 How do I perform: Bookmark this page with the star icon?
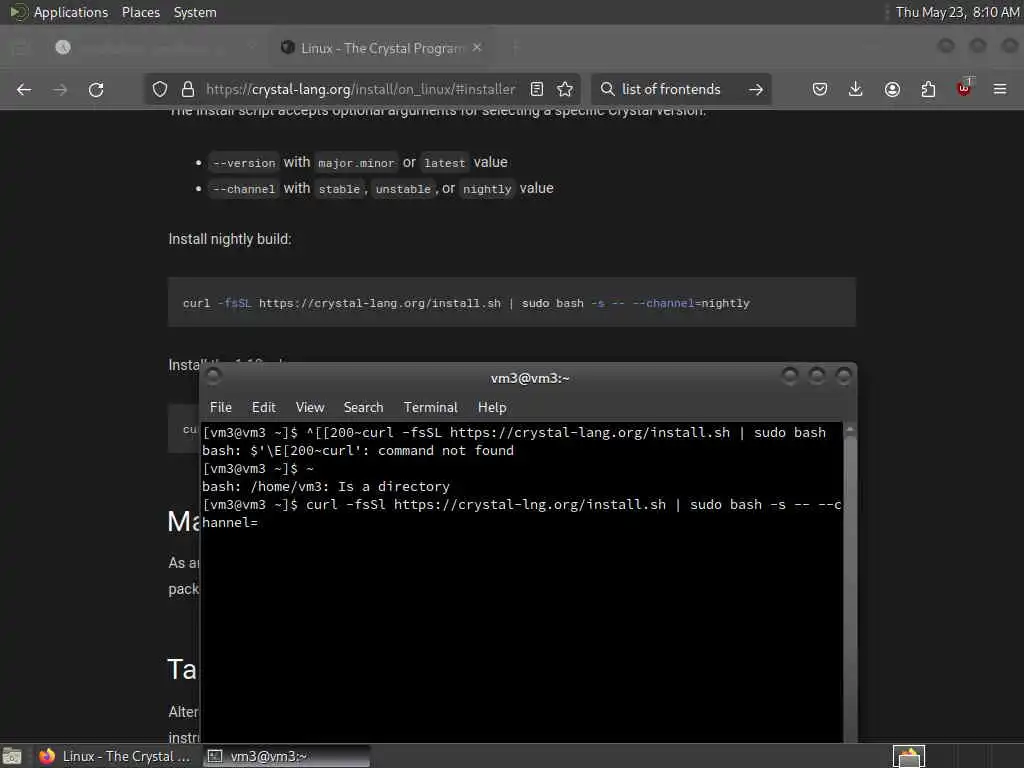coord(565,89)
